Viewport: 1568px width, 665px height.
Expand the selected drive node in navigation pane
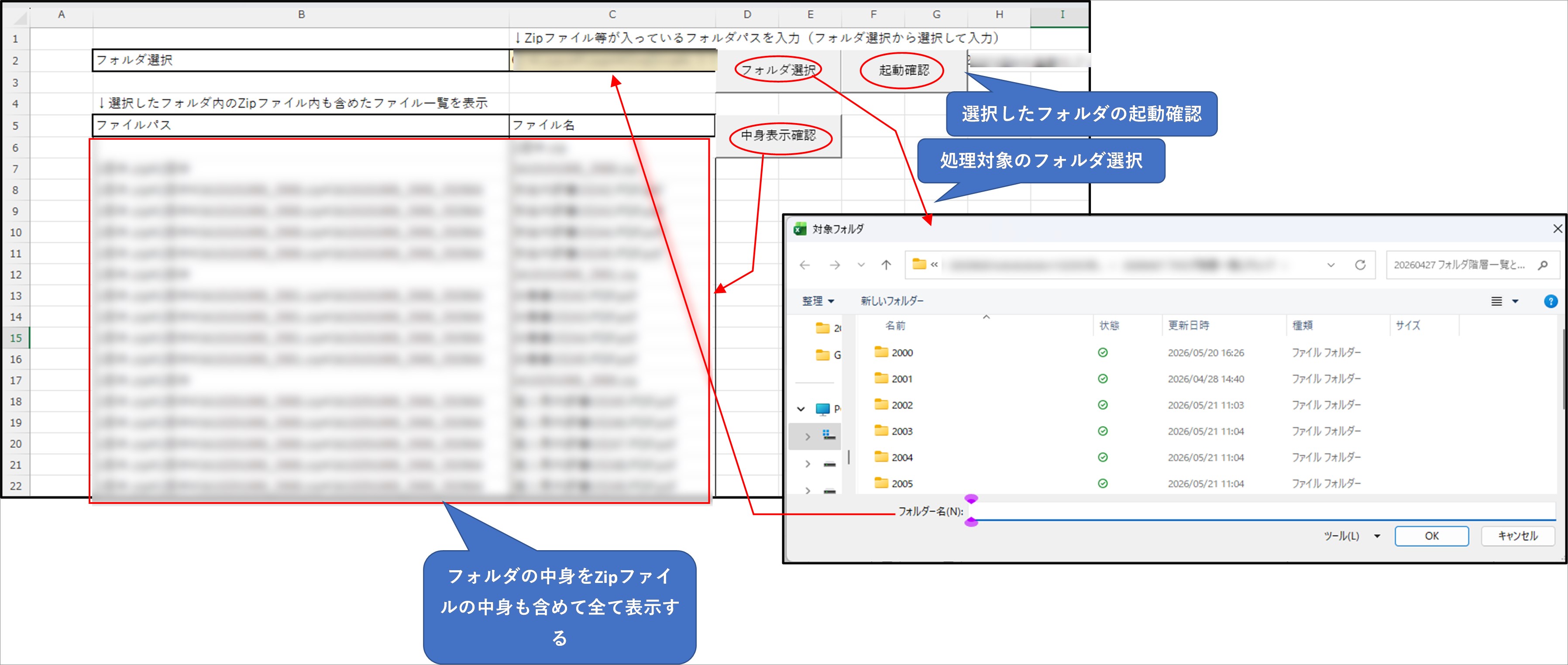[807, 436]
